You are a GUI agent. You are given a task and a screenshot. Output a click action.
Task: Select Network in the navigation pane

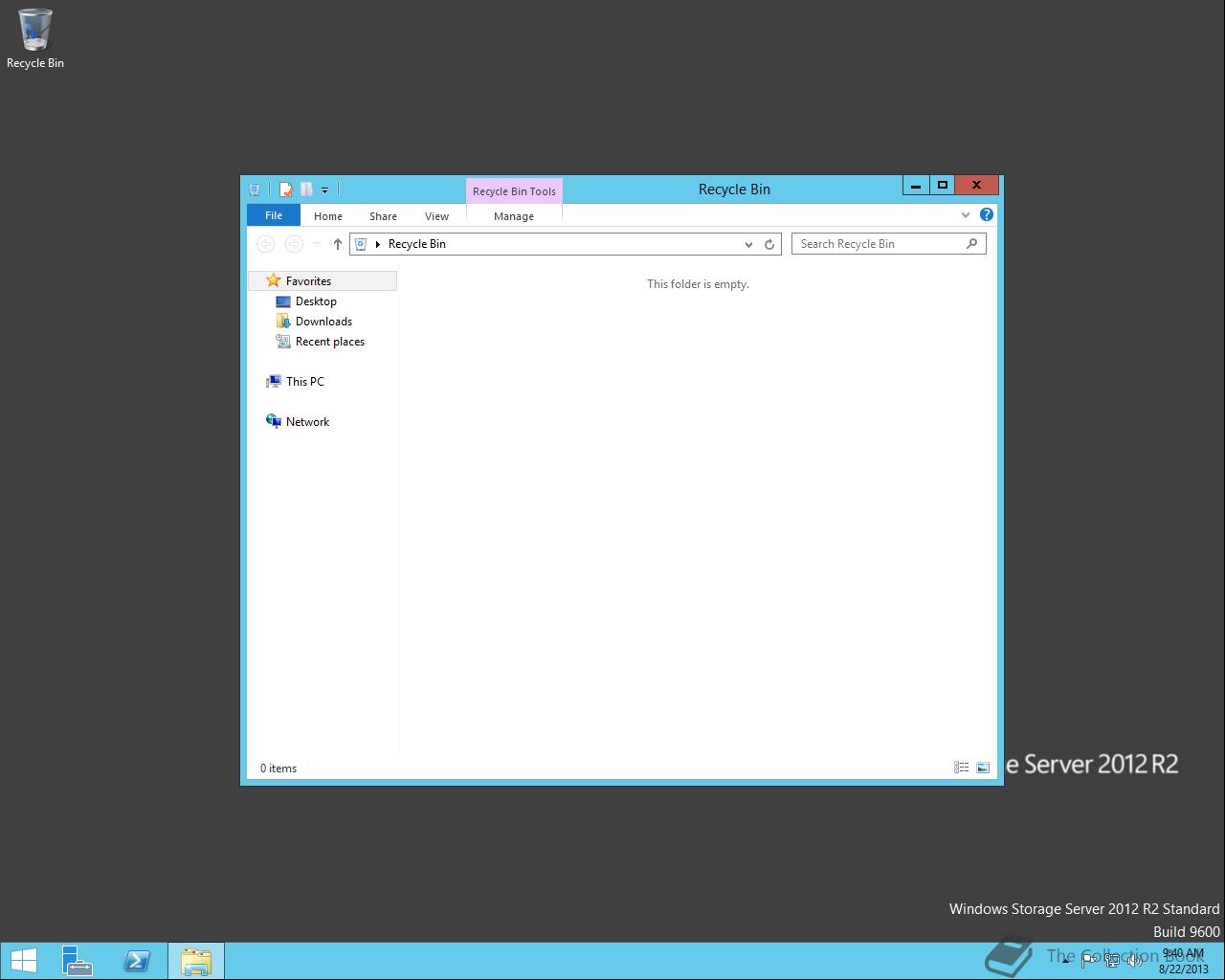307,422
